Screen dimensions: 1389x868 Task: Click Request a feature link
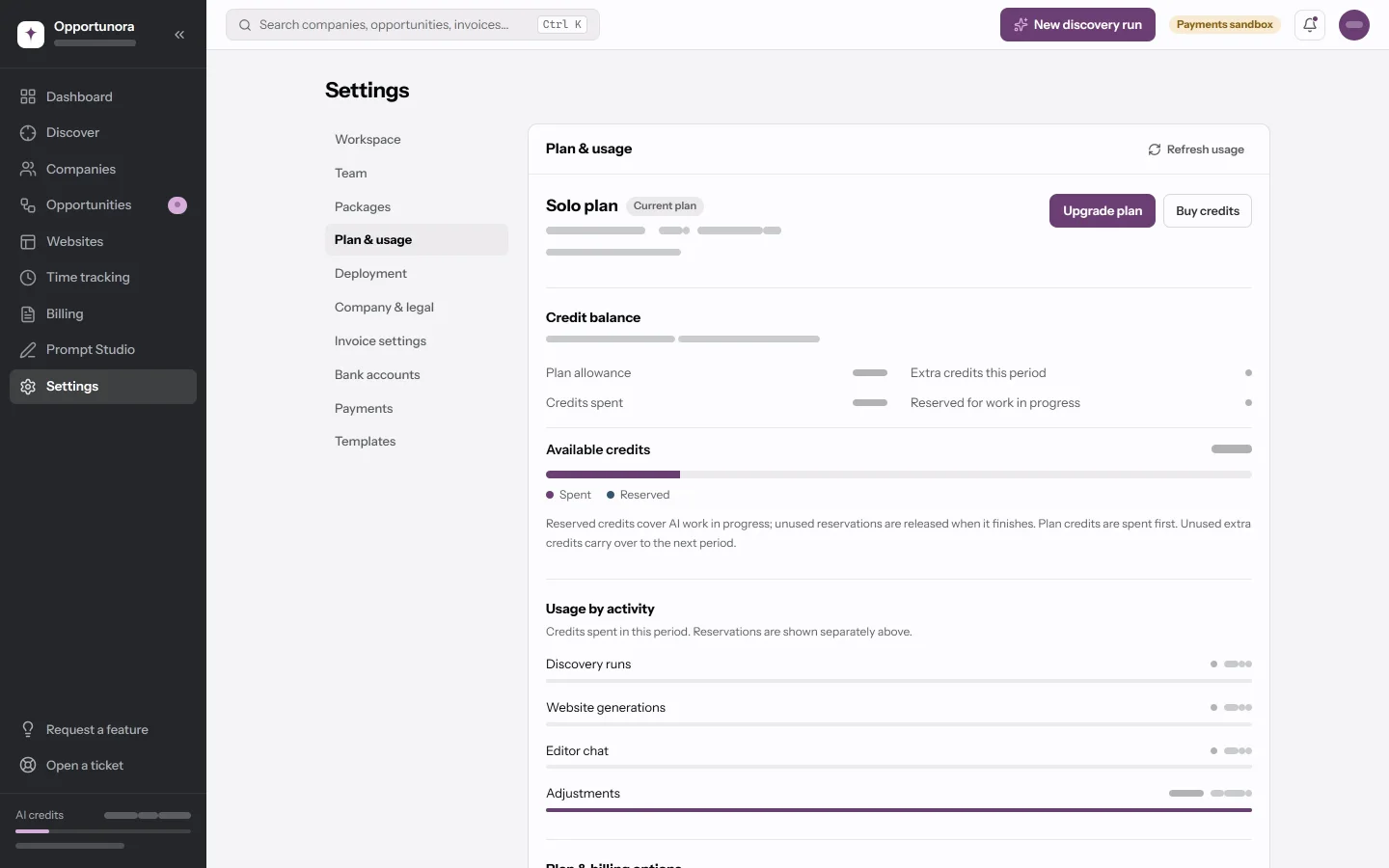[x=103, y=729]
